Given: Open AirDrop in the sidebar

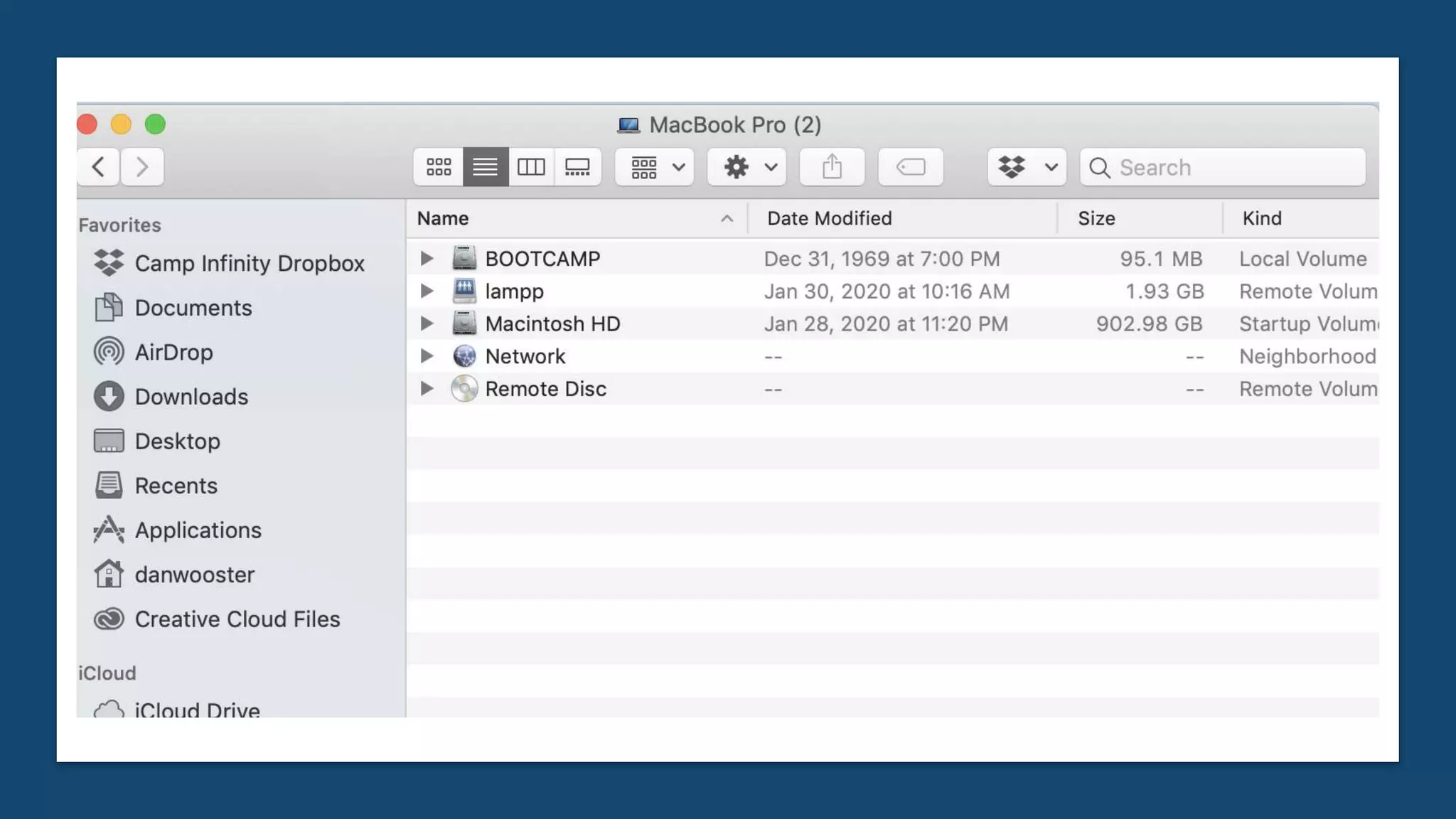Looking at the screenshot, I should coord(173,352).
